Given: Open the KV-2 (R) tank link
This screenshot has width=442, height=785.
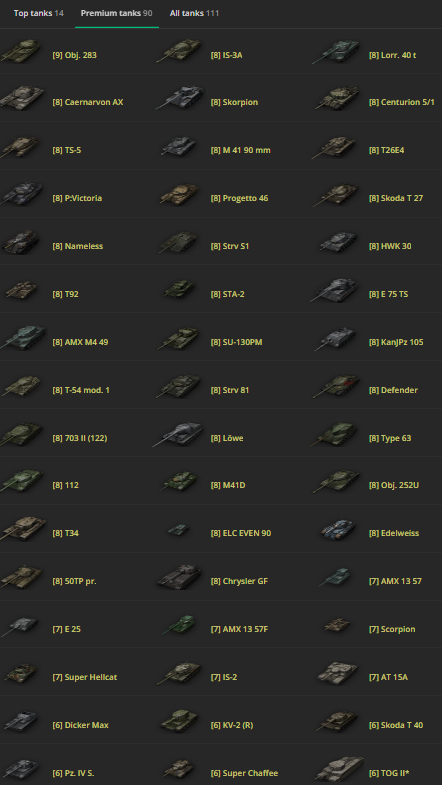Looking at the screenshot, I should (x=232, y=725).
